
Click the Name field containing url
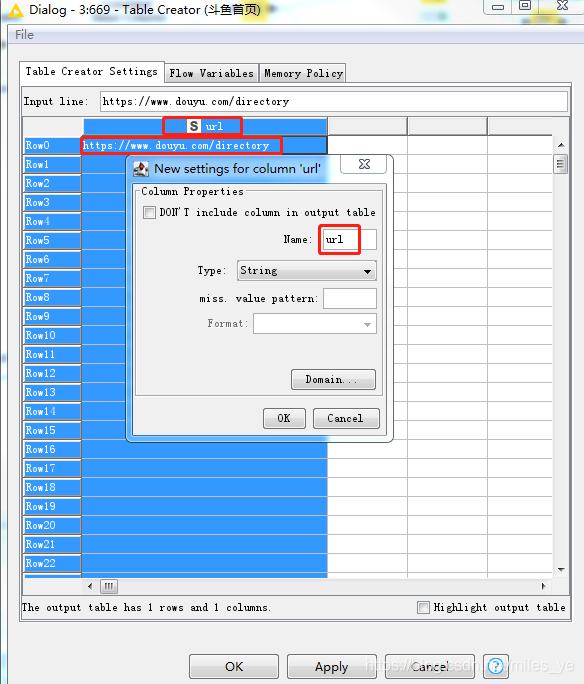pyautogui.click(x=349, y=239)
